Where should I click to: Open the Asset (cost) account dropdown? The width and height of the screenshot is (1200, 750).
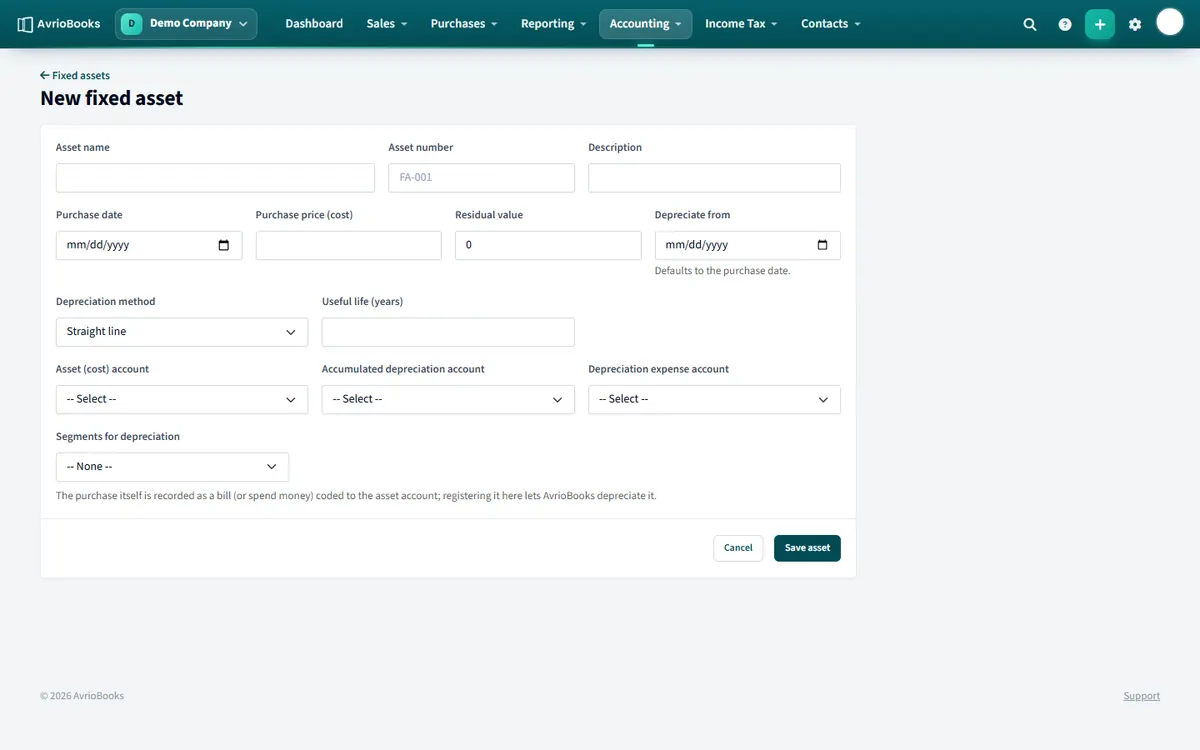coord(182,399)
